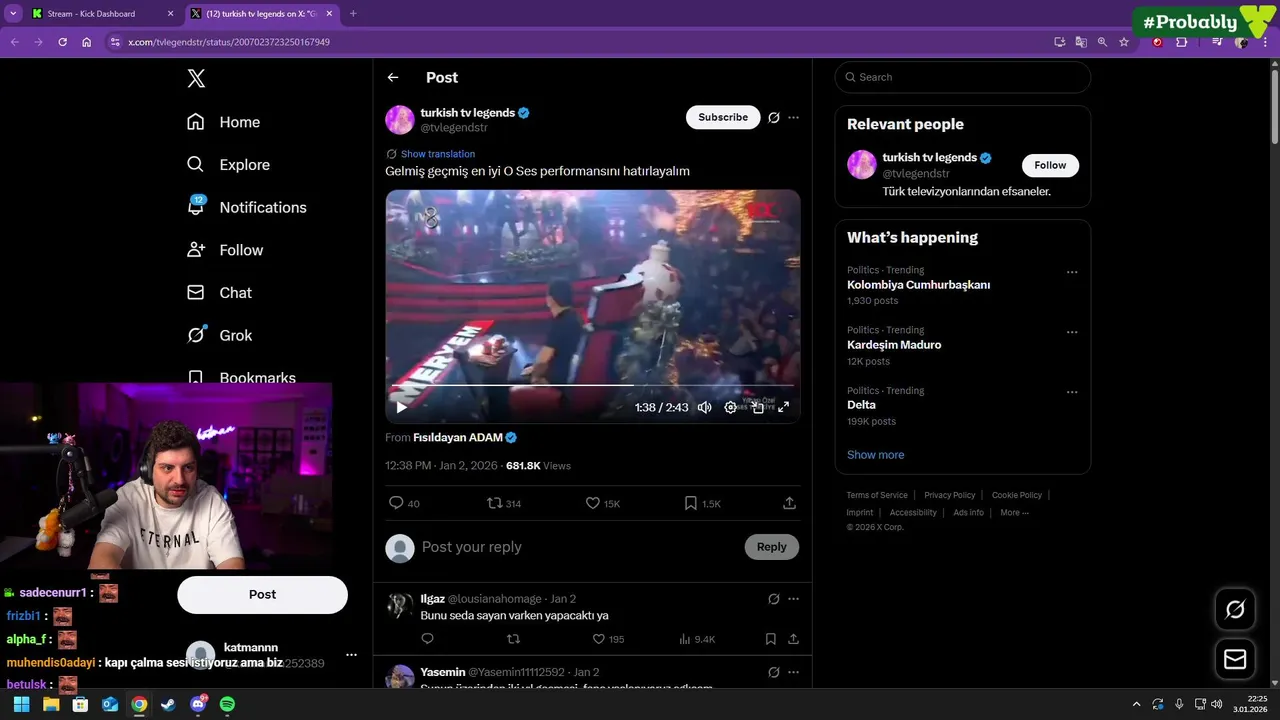Open Delta trend options

click(x=1072, y=392)
